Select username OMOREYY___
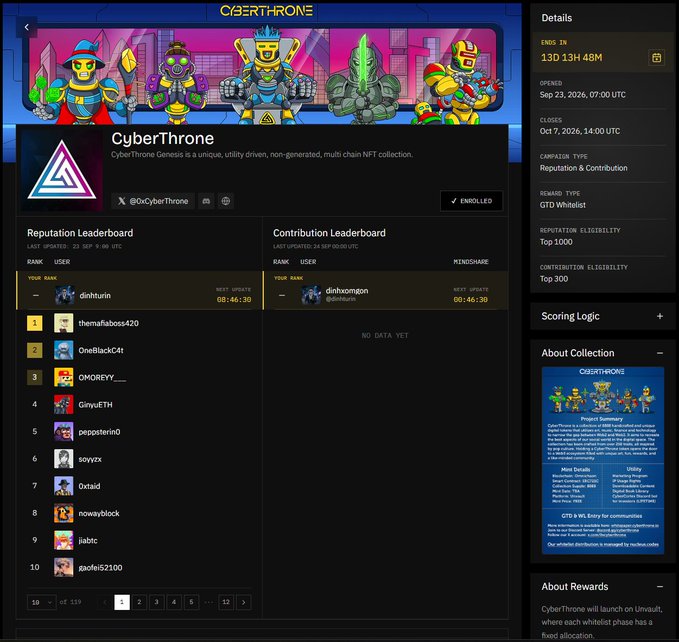679x642 pixels. pyautogui.click(x=102, y=378)
